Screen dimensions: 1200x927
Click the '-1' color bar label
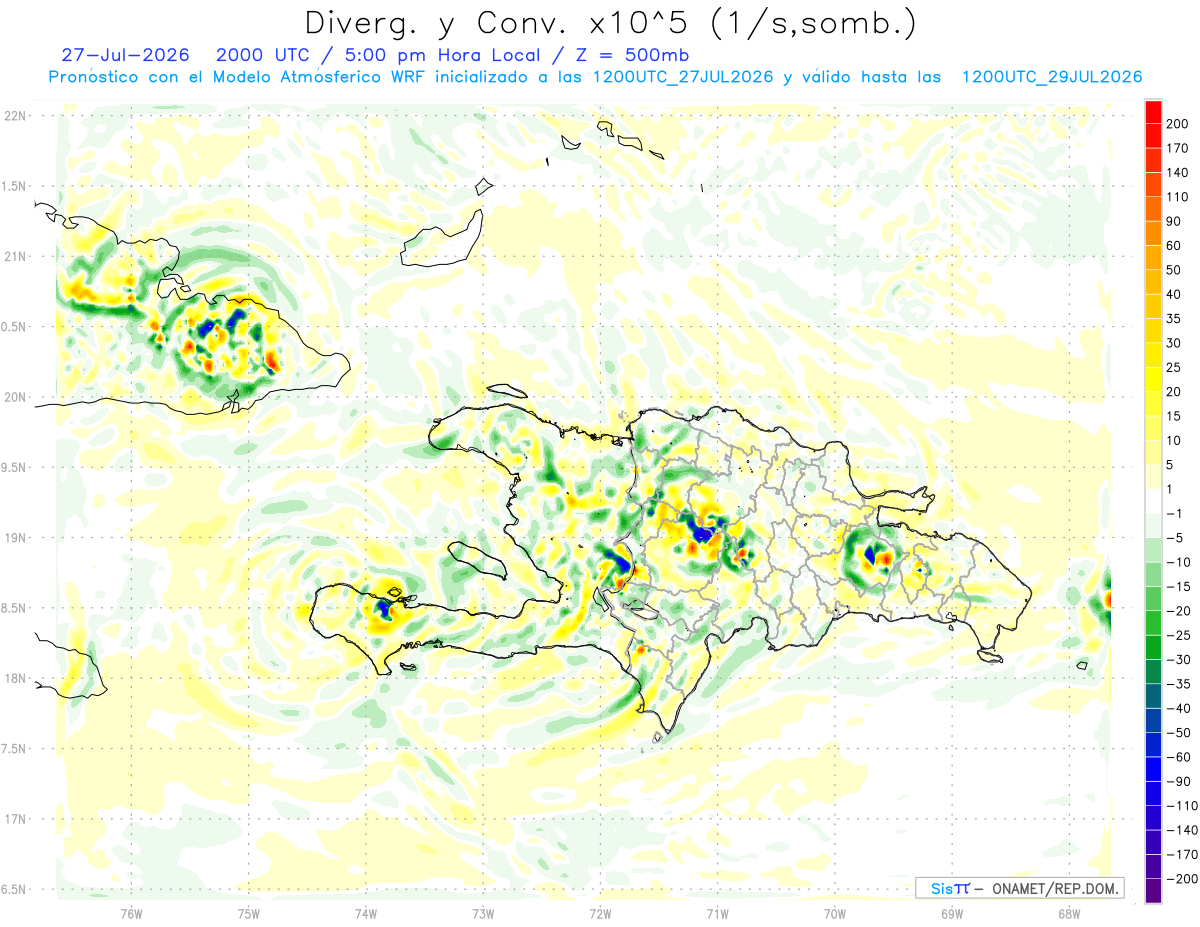click(x=1175, y=513)
